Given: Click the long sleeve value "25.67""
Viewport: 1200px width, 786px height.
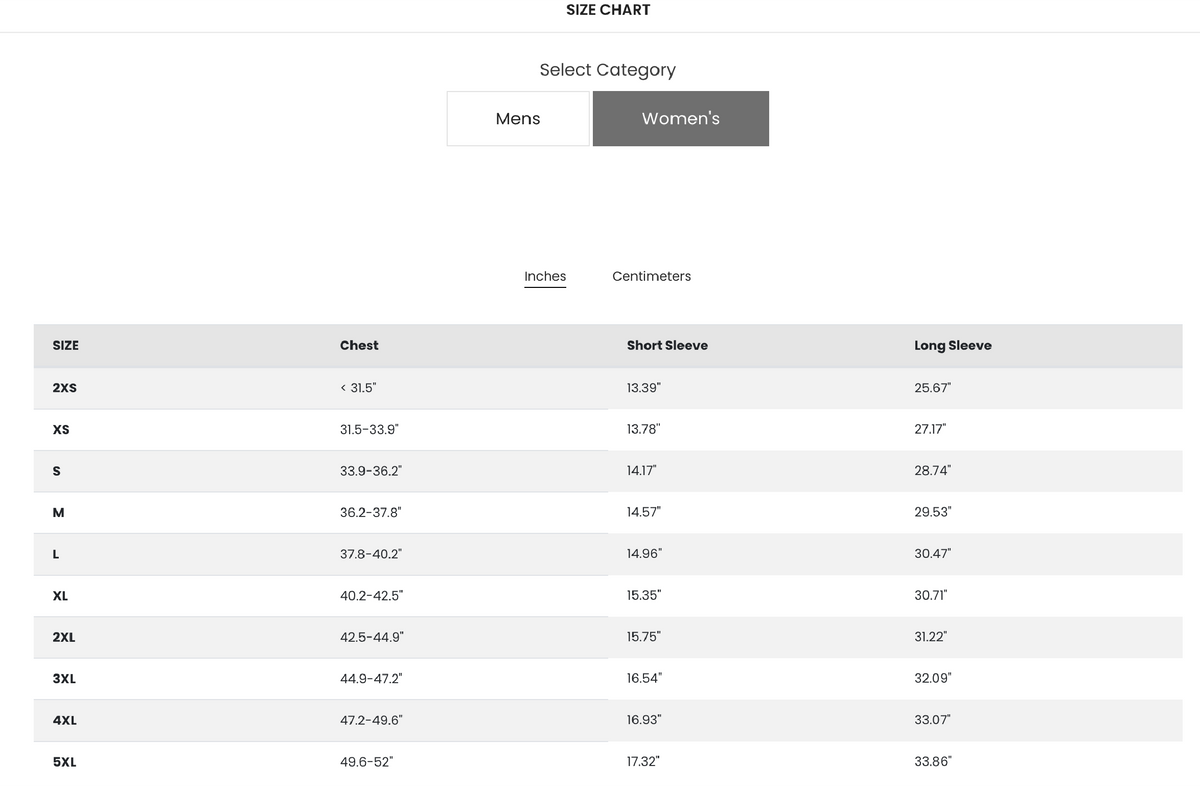Looking at the screenshot, I should (x=933, y=387).
